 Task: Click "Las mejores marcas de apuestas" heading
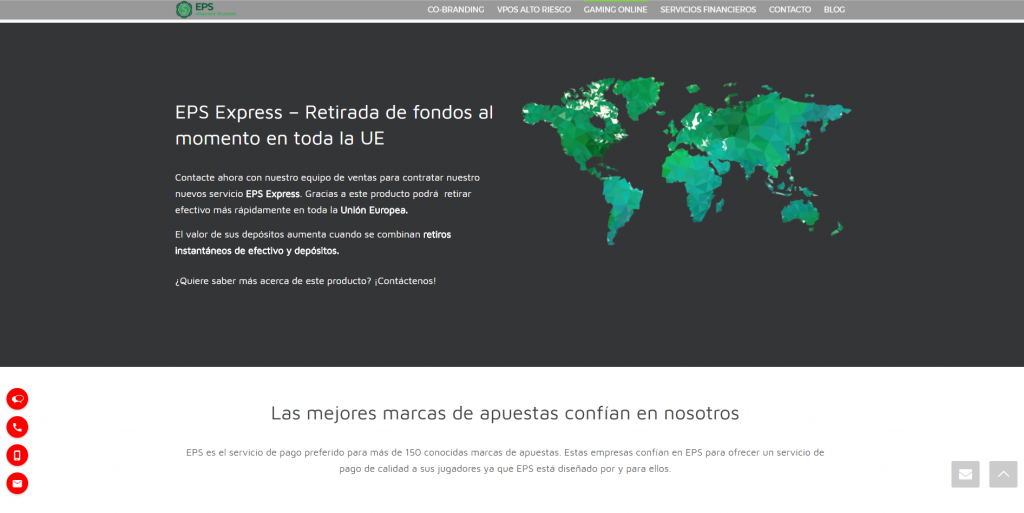(504, 413)
